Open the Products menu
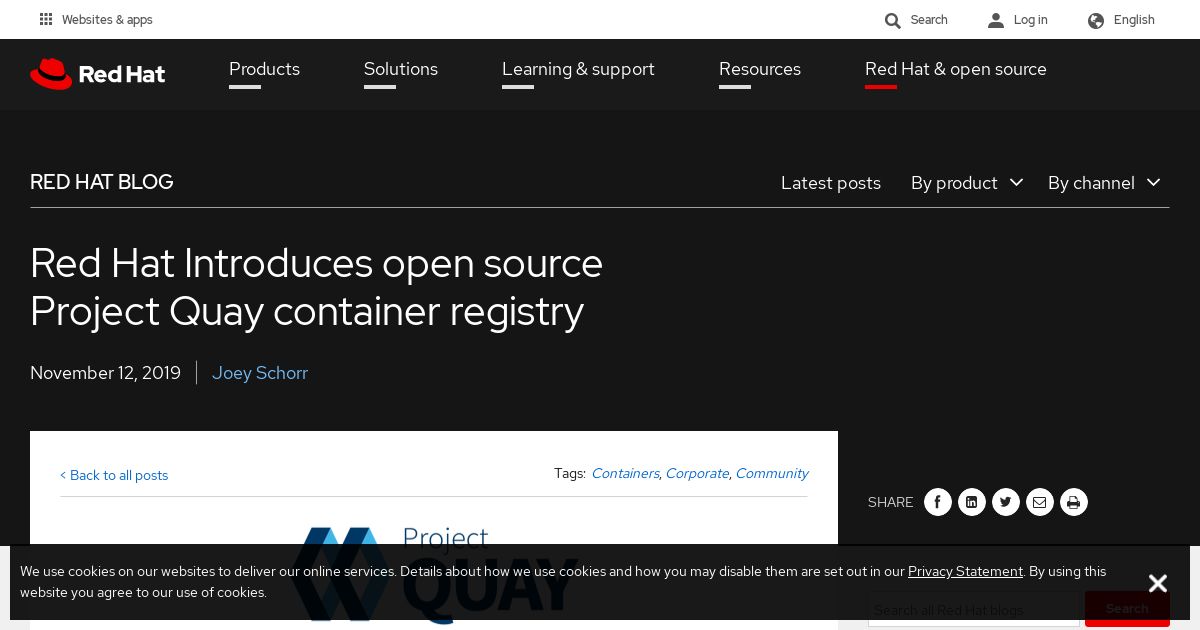 [264, 70]
